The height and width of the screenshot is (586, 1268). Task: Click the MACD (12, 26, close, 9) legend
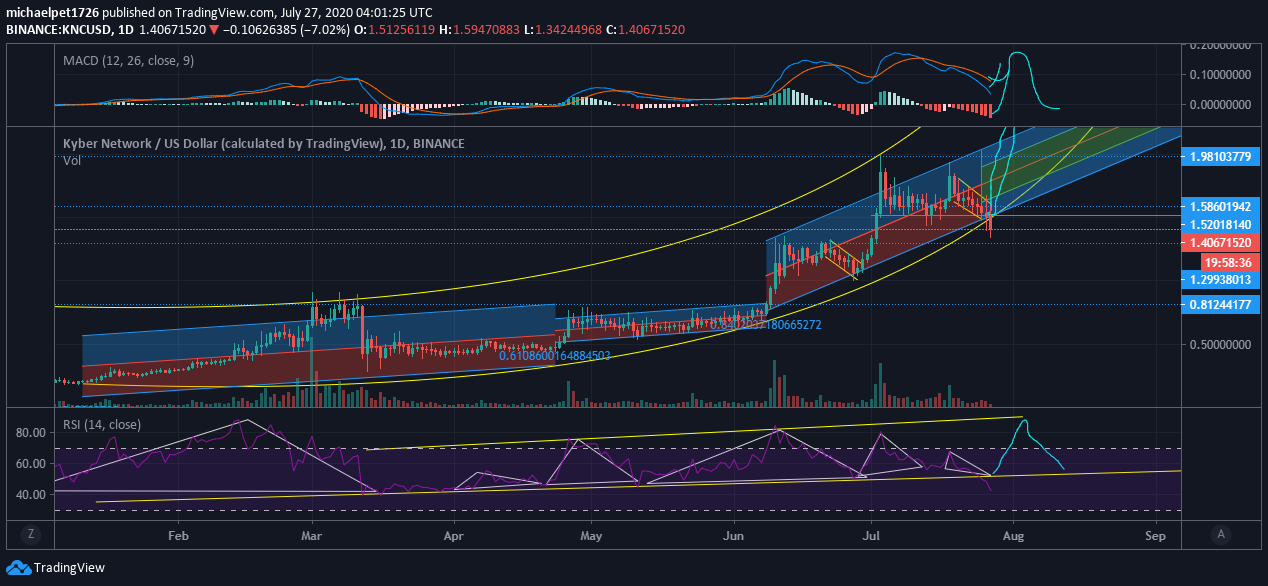point(128,61)
